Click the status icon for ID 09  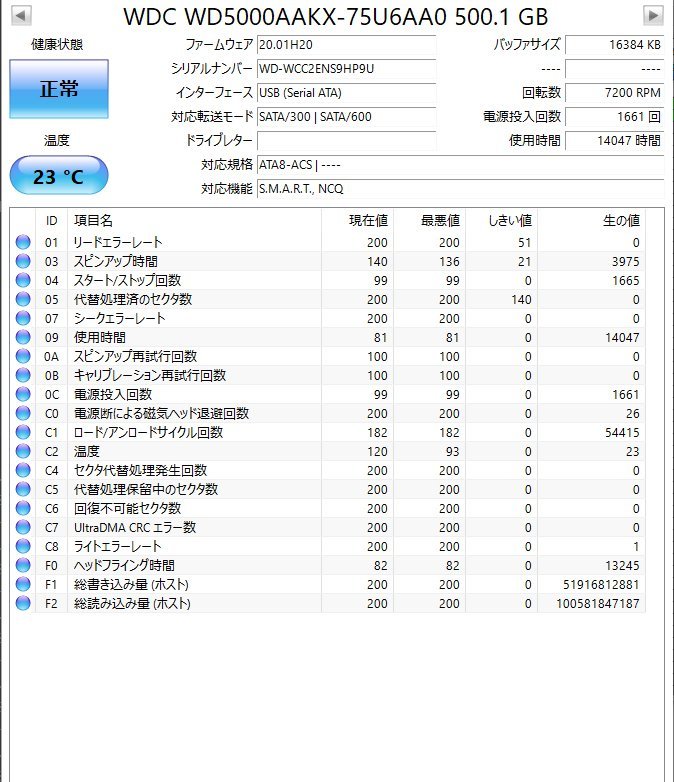pyautogui.click(x=23, y=337)
